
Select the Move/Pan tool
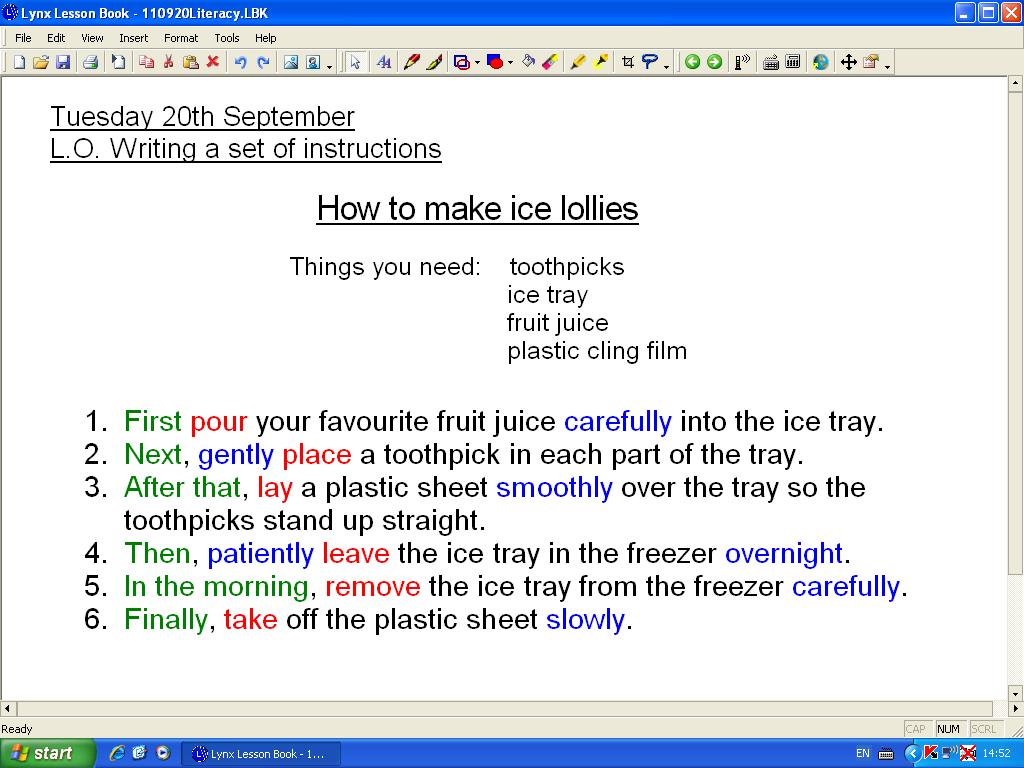(850, 61)
